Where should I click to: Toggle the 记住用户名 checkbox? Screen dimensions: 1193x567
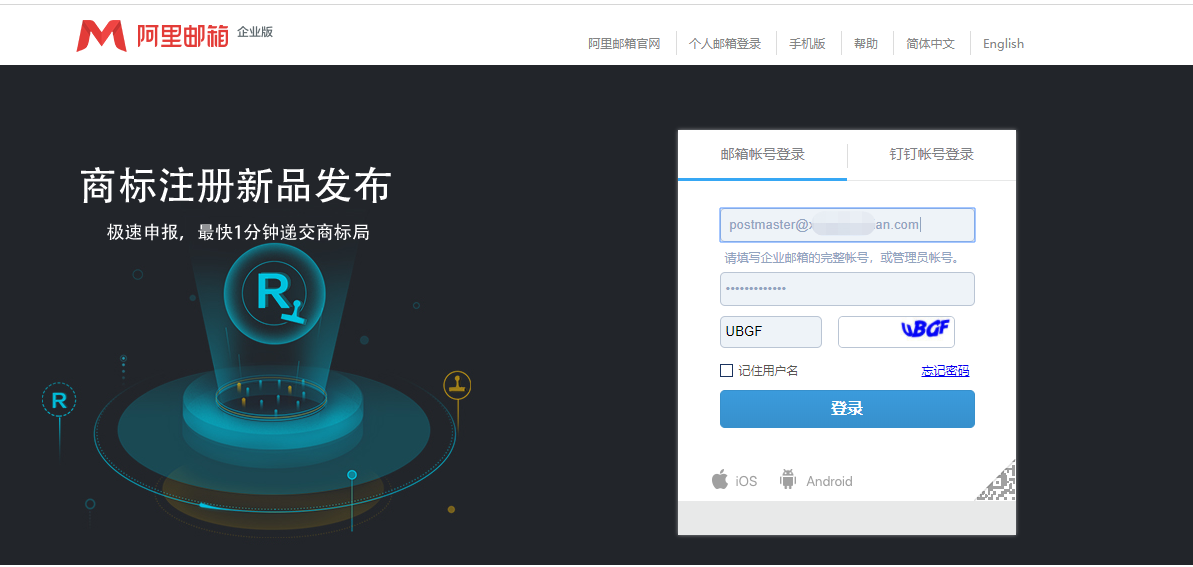tap(727, 371)
